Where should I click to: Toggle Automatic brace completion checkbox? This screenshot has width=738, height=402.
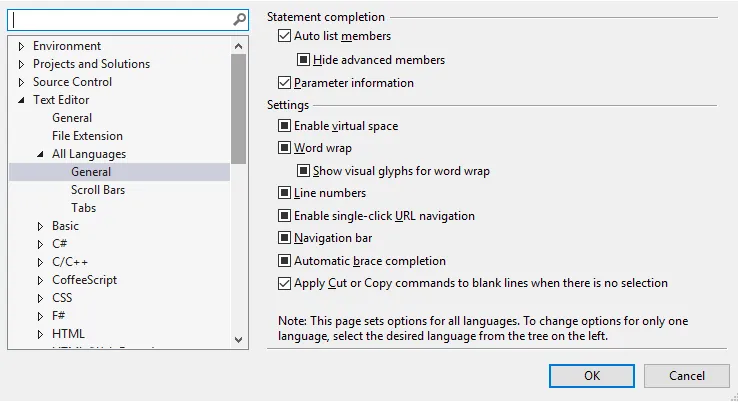pos(285,261)
